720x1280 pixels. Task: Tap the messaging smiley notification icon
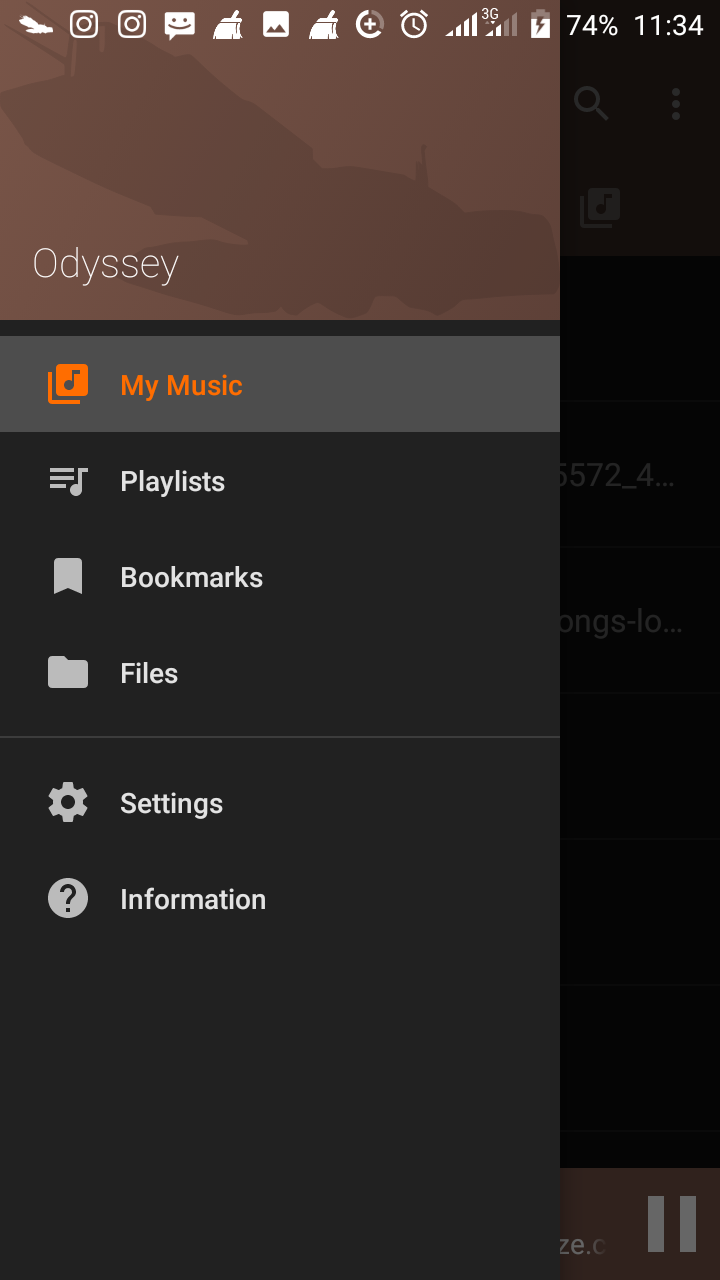click(x=180, y=25)
